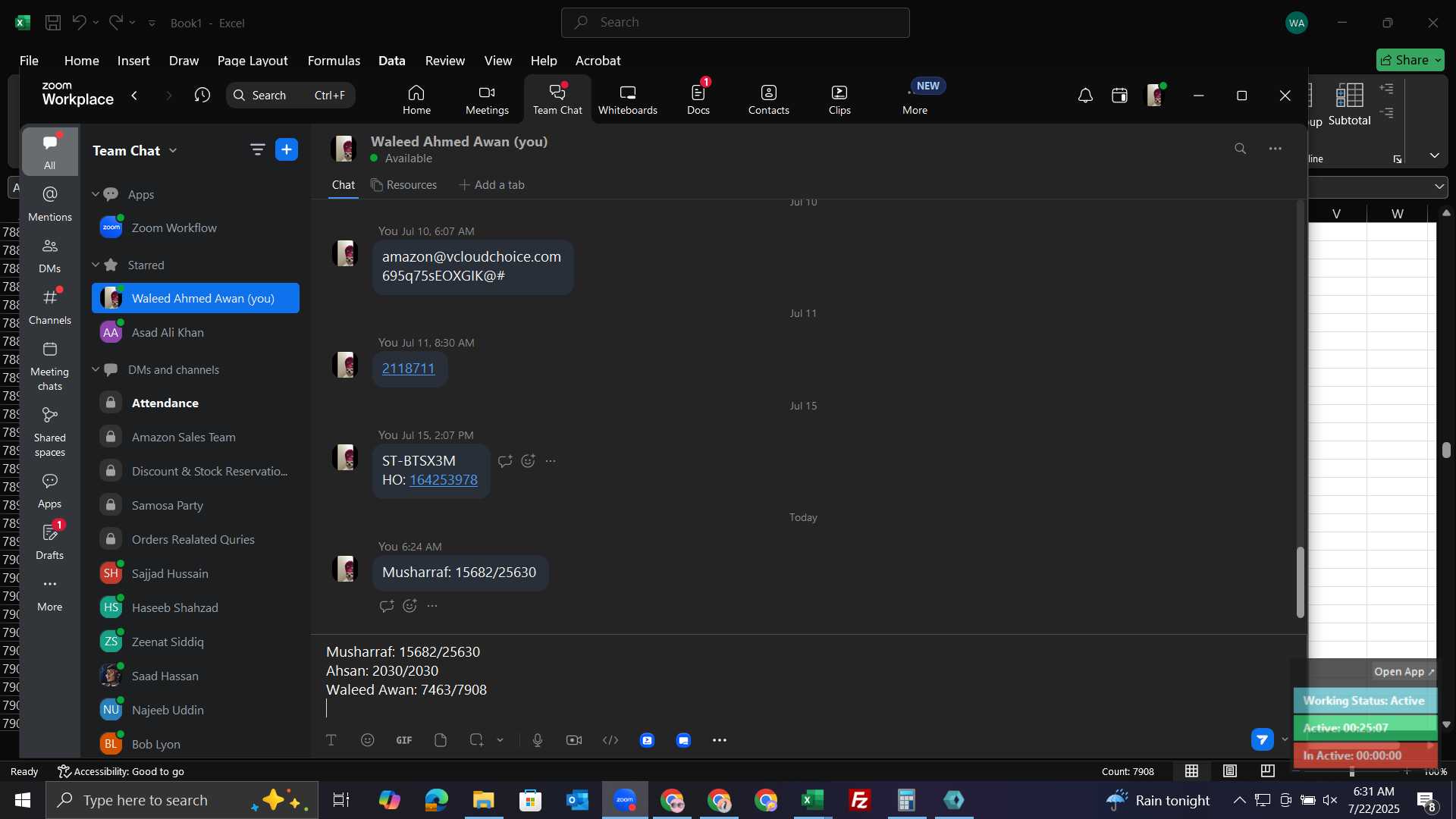The width and height of the screenshot is (1456, 819).
Task: Click the Excel Subtotal button
Action: [1350, 105]
